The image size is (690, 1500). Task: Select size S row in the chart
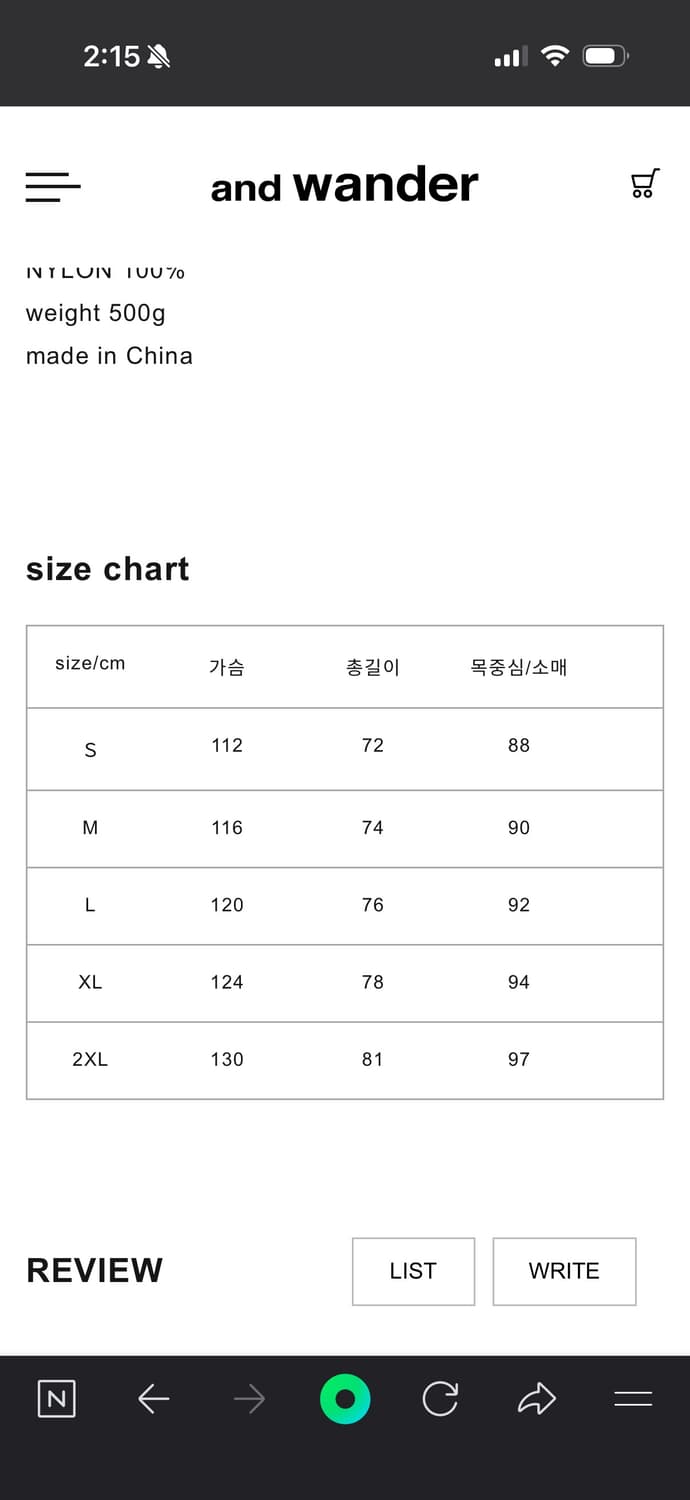click(x=344, y=746)
